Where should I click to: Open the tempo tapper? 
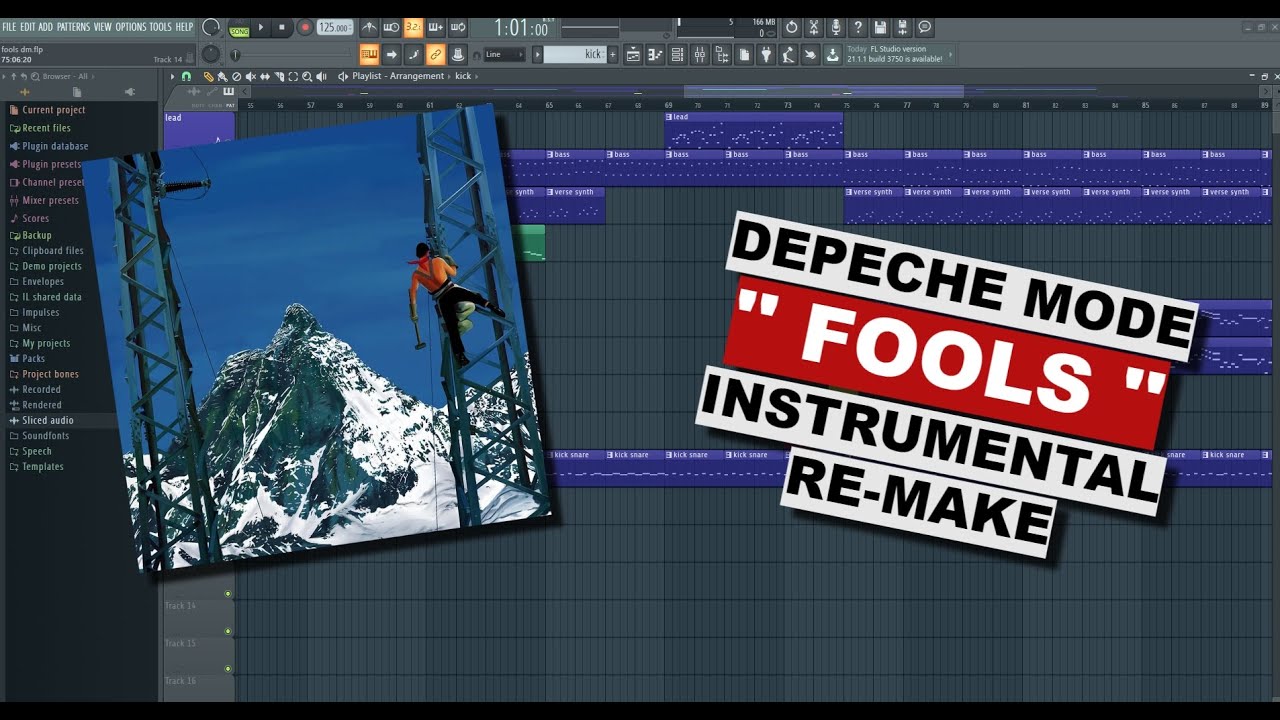point(789,54)
